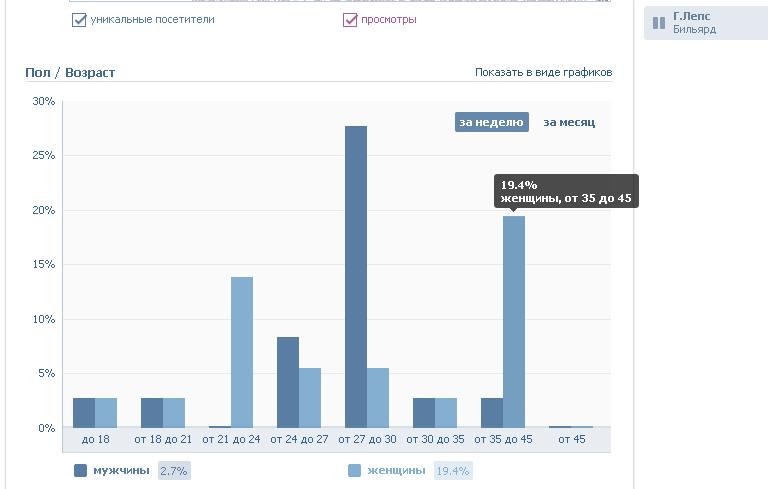Click the 'женщины' legend label
Image resolution: width=768 pixels, height=489 pixels.
tap(396, 470)
